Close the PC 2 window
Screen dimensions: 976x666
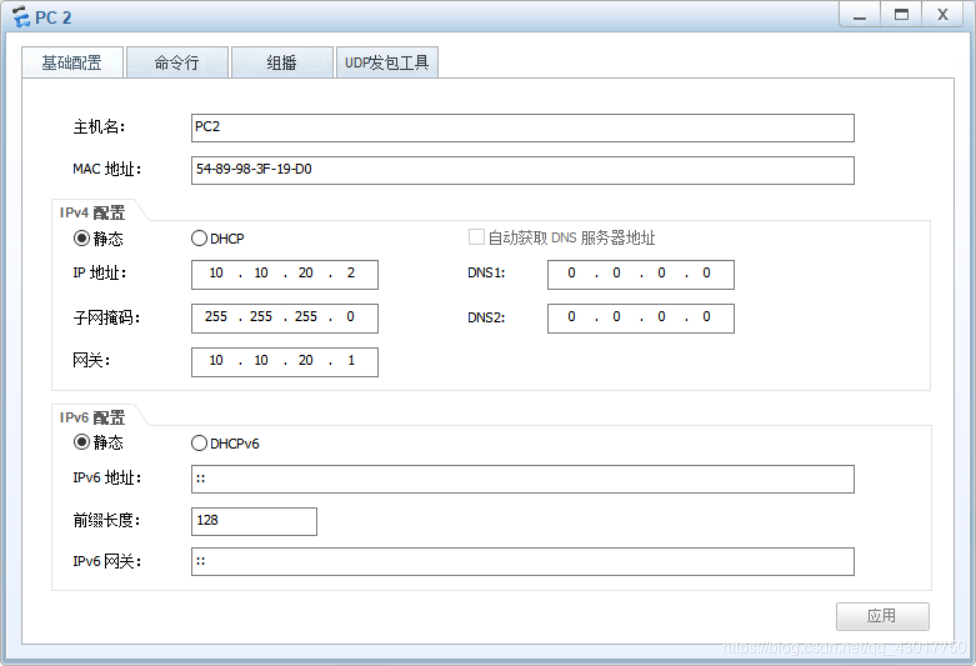[x=943, y=15]
